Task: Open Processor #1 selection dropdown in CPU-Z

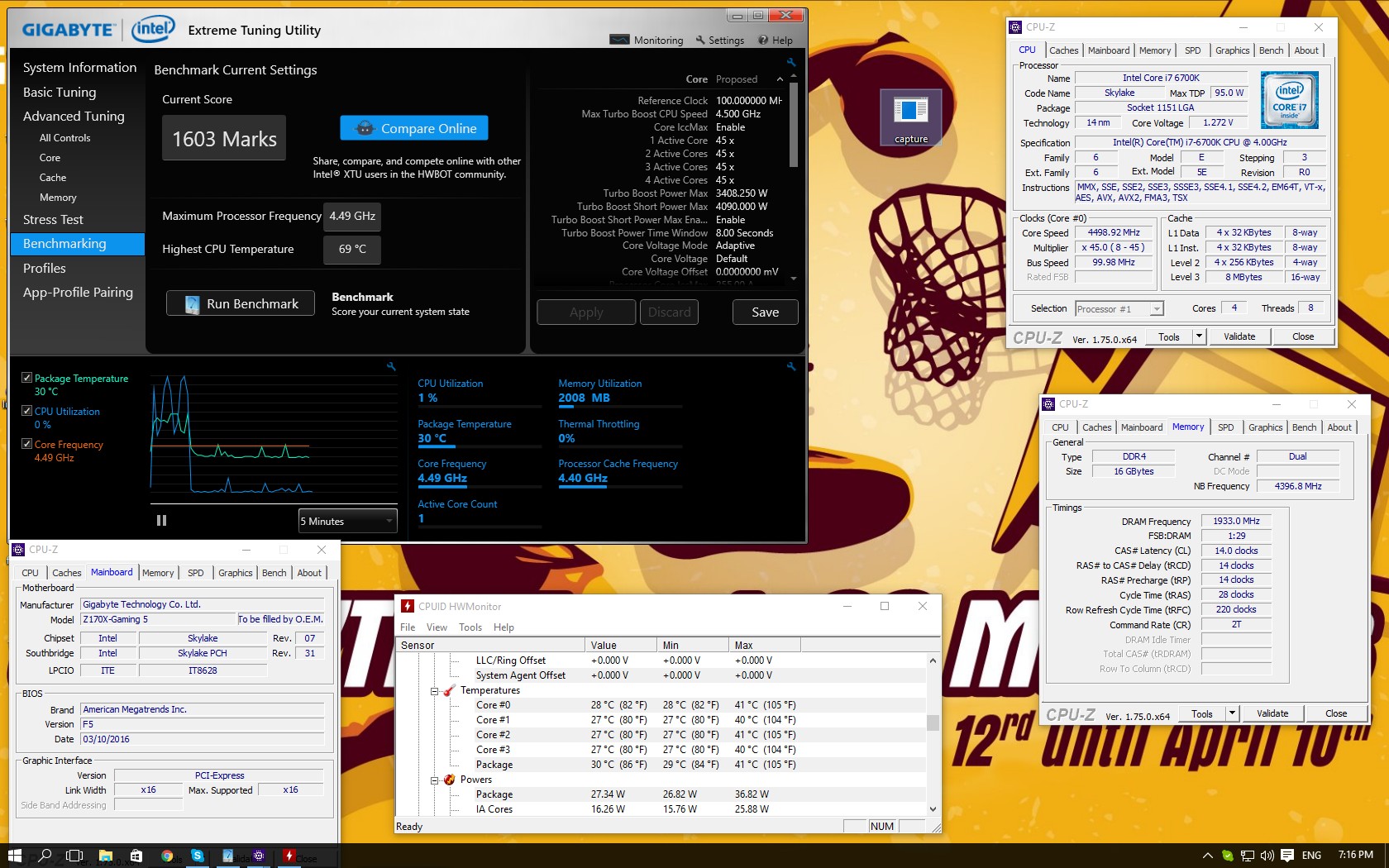Action: [1119, 309]
